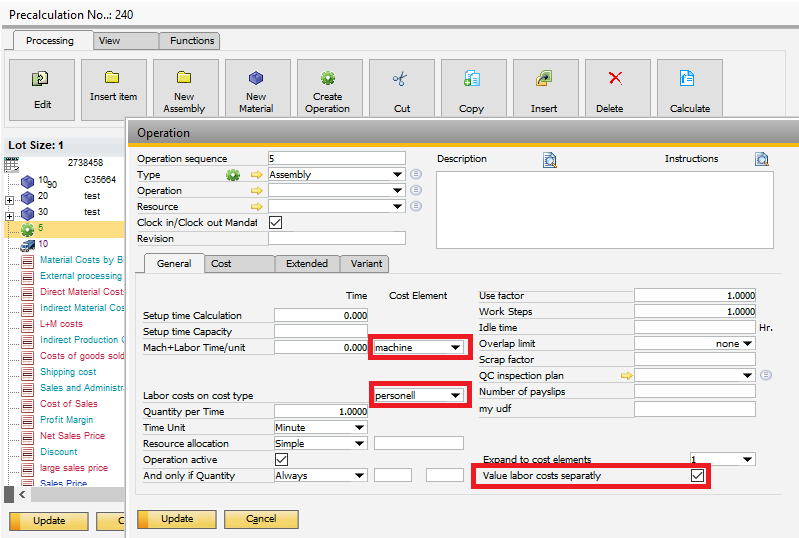Screen dimensions: 799x538
Task: Click the Create Operation gear icon
Action: [x=328, y=79]
